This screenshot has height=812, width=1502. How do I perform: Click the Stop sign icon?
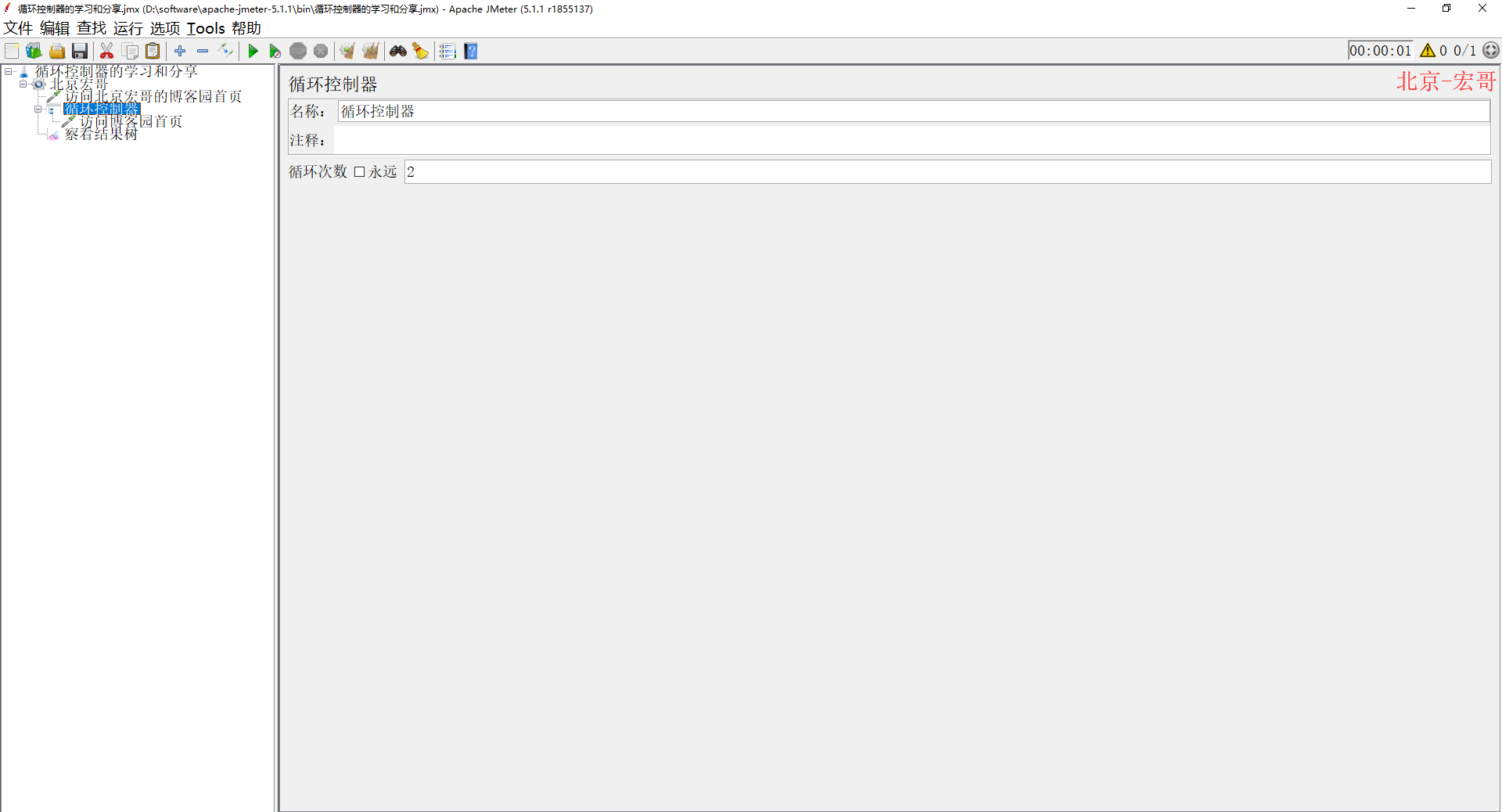point(298,51)
